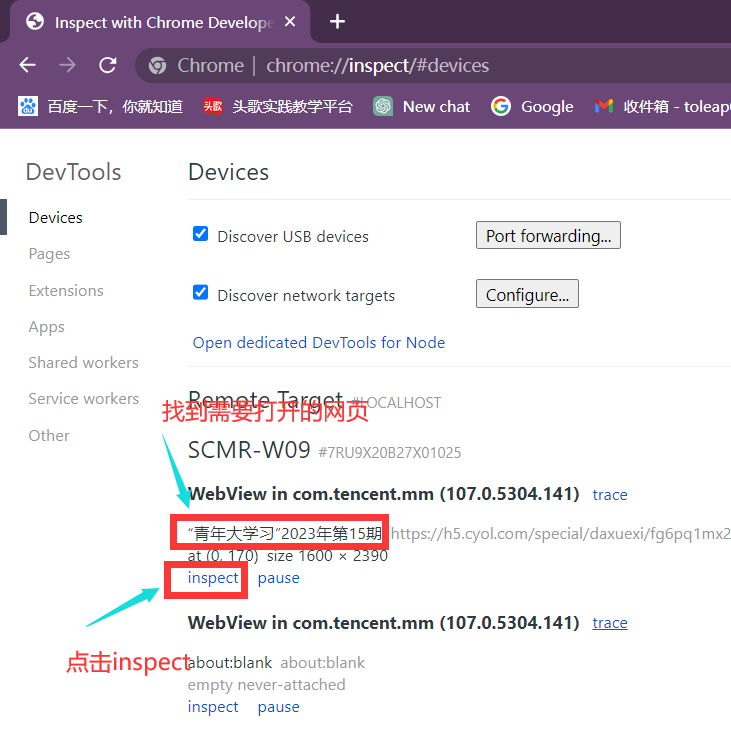
Task: Click the browser back arrow
Action: tap(28, 65)
